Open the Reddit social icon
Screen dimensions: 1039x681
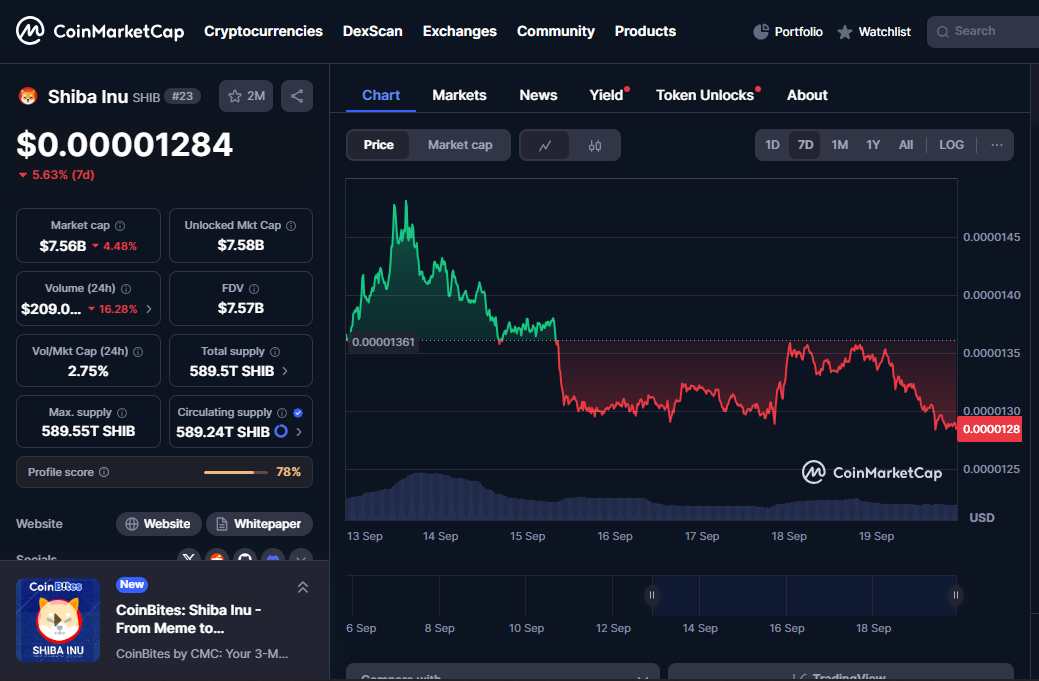tap(217, 557)
